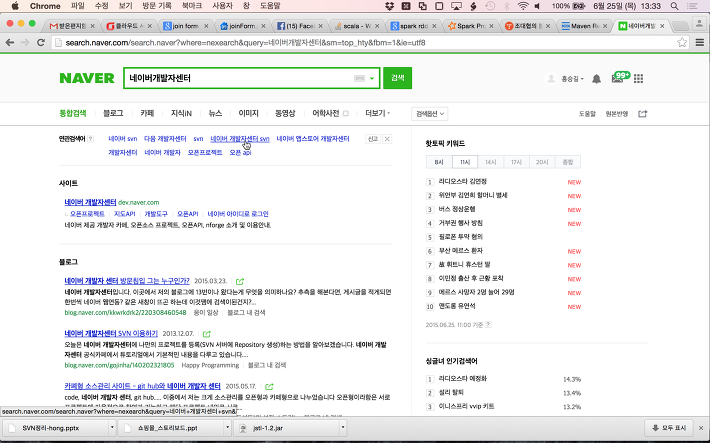Click the Dropbox menu bar icon

[x=389, y=6]
